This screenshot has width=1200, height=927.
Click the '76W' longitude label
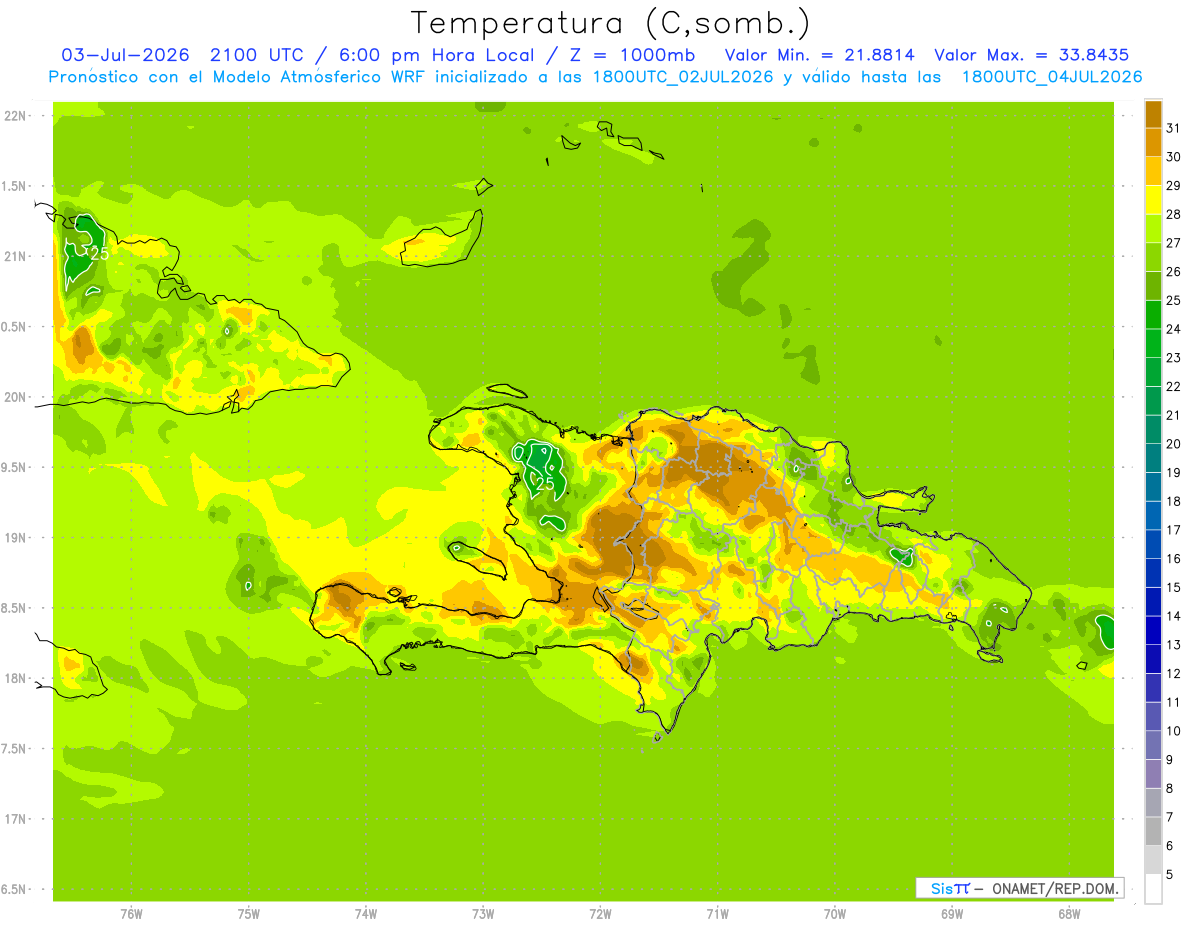pyautogui.click(x=131, y=913)
